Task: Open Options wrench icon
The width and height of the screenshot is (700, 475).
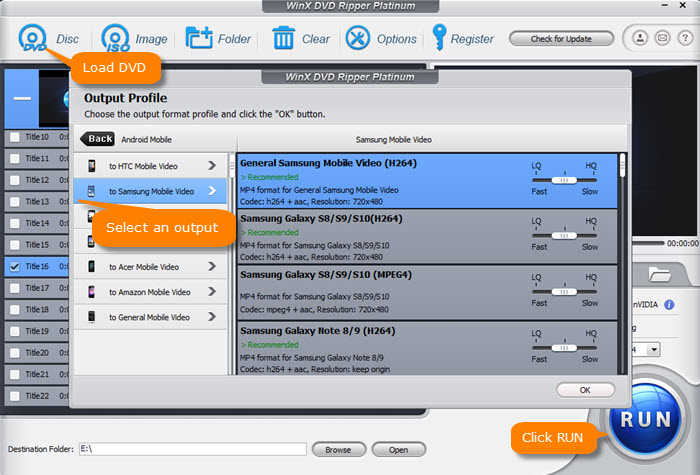Action: [358, 38]
